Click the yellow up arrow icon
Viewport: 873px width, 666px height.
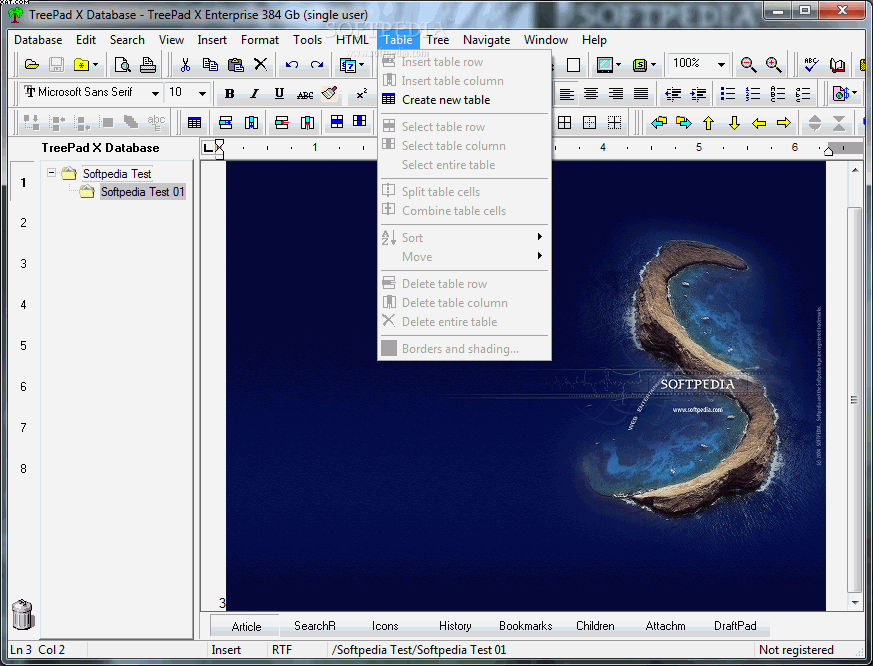coord(708,123)
